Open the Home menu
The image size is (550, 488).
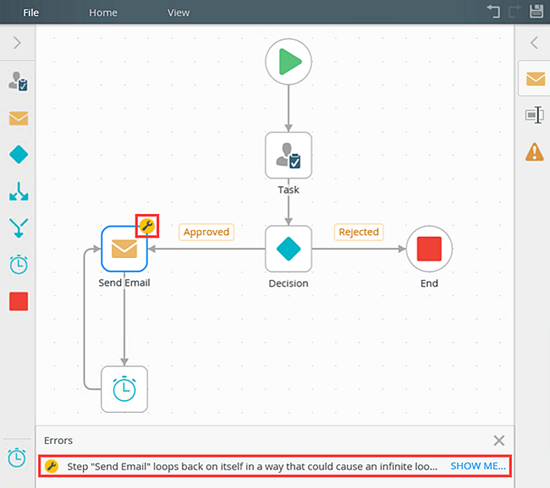(103, 13)
